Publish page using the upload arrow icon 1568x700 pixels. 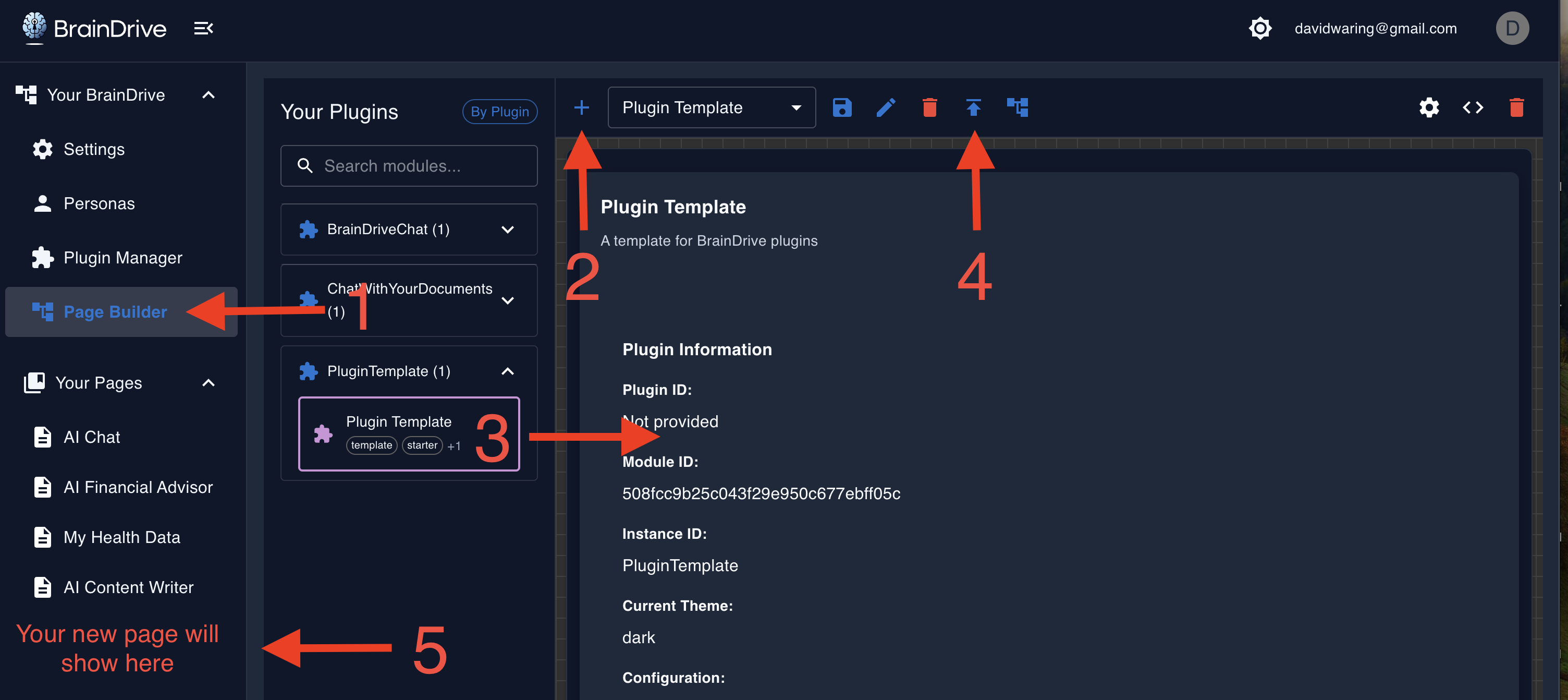point(973,108)
